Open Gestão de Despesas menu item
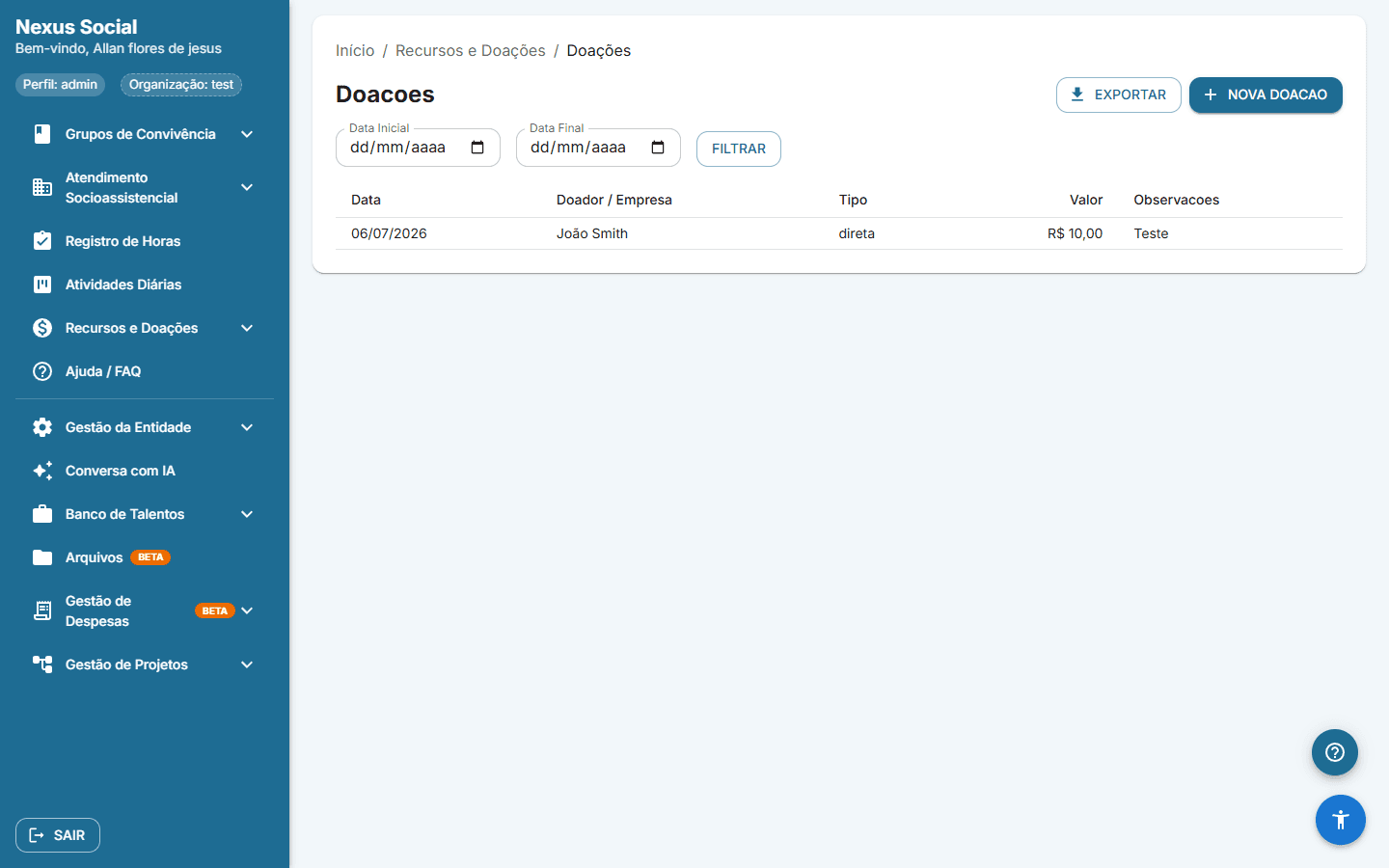1389x868 pixels. pos(145,610)
